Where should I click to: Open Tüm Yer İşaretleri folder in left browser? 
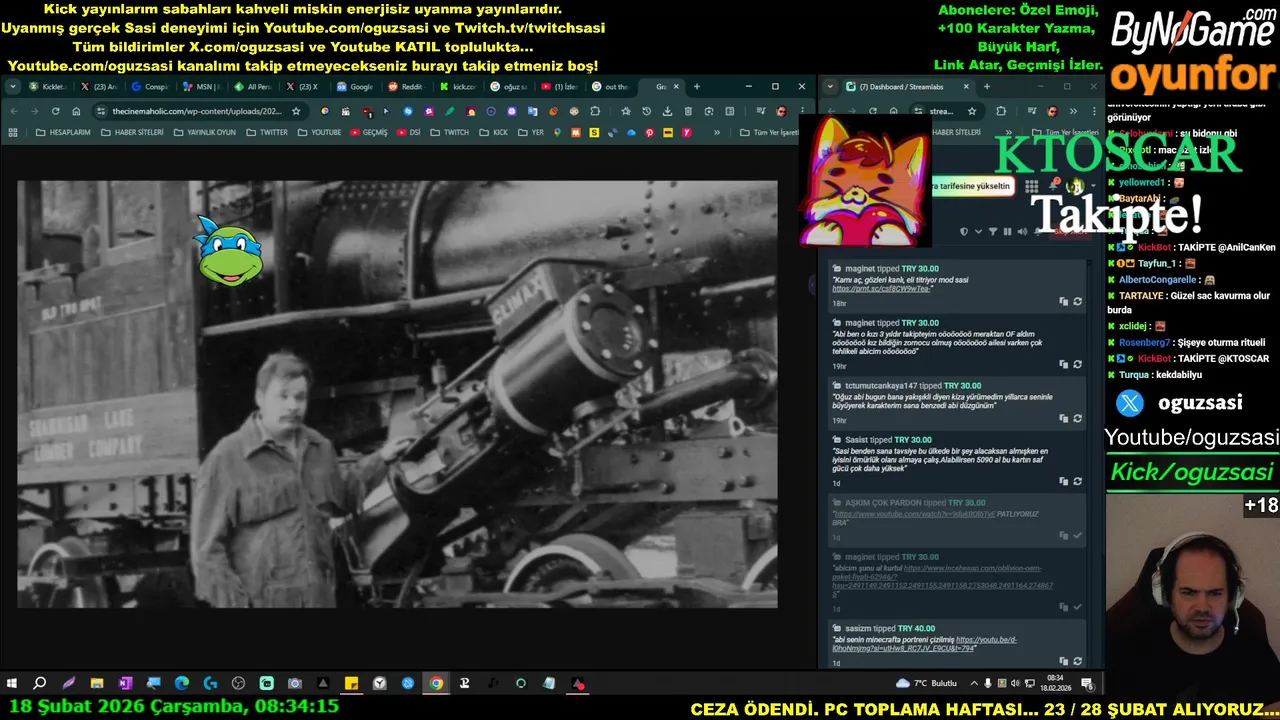(770, 132)
